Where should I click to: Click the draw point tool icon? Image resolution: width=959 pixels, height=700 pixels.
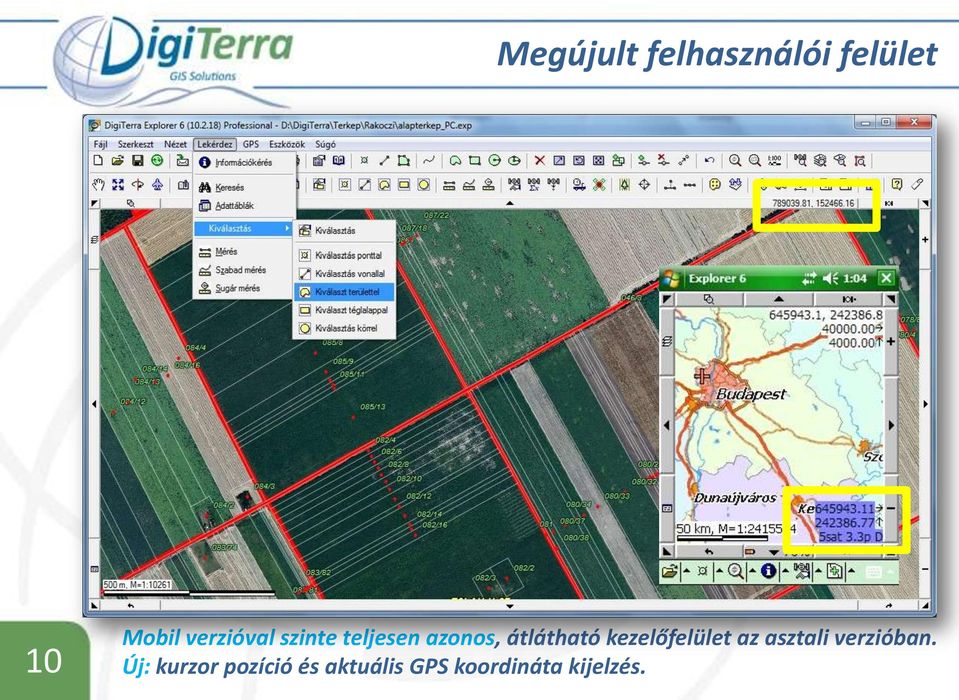click(365, 161)
